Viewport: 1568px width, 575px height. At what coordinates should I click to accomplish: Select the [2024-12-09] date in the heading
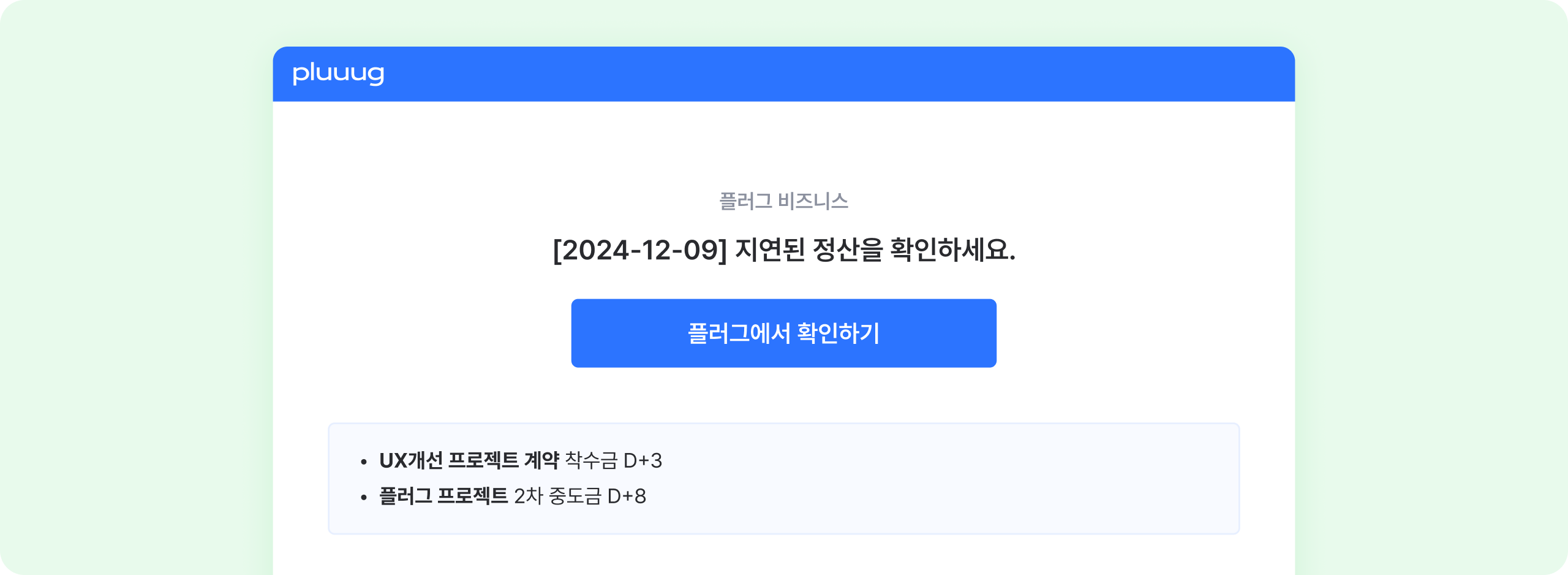[x=639, y=250]
